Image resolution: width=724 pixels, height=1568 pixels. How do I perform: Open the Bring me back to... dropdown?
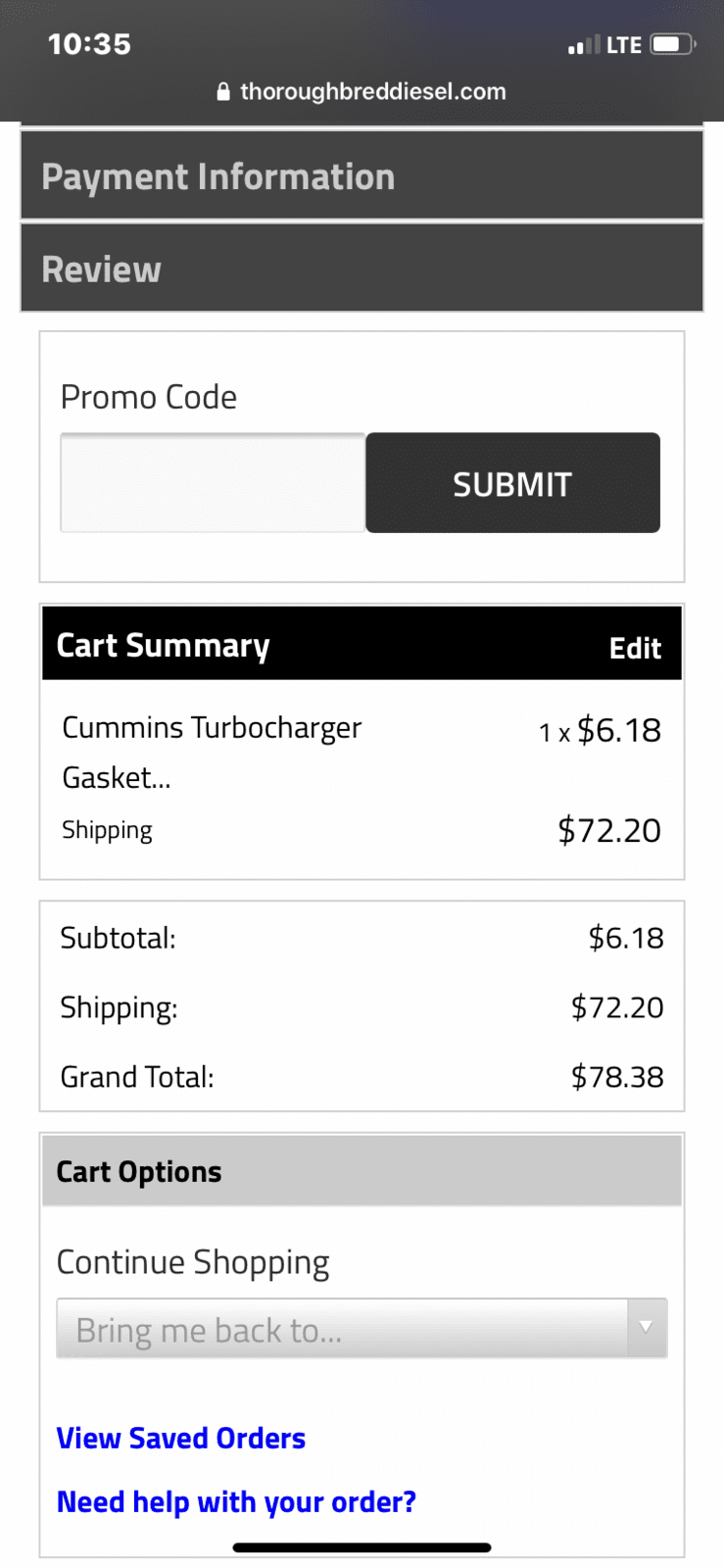[x=362, y=1328]
